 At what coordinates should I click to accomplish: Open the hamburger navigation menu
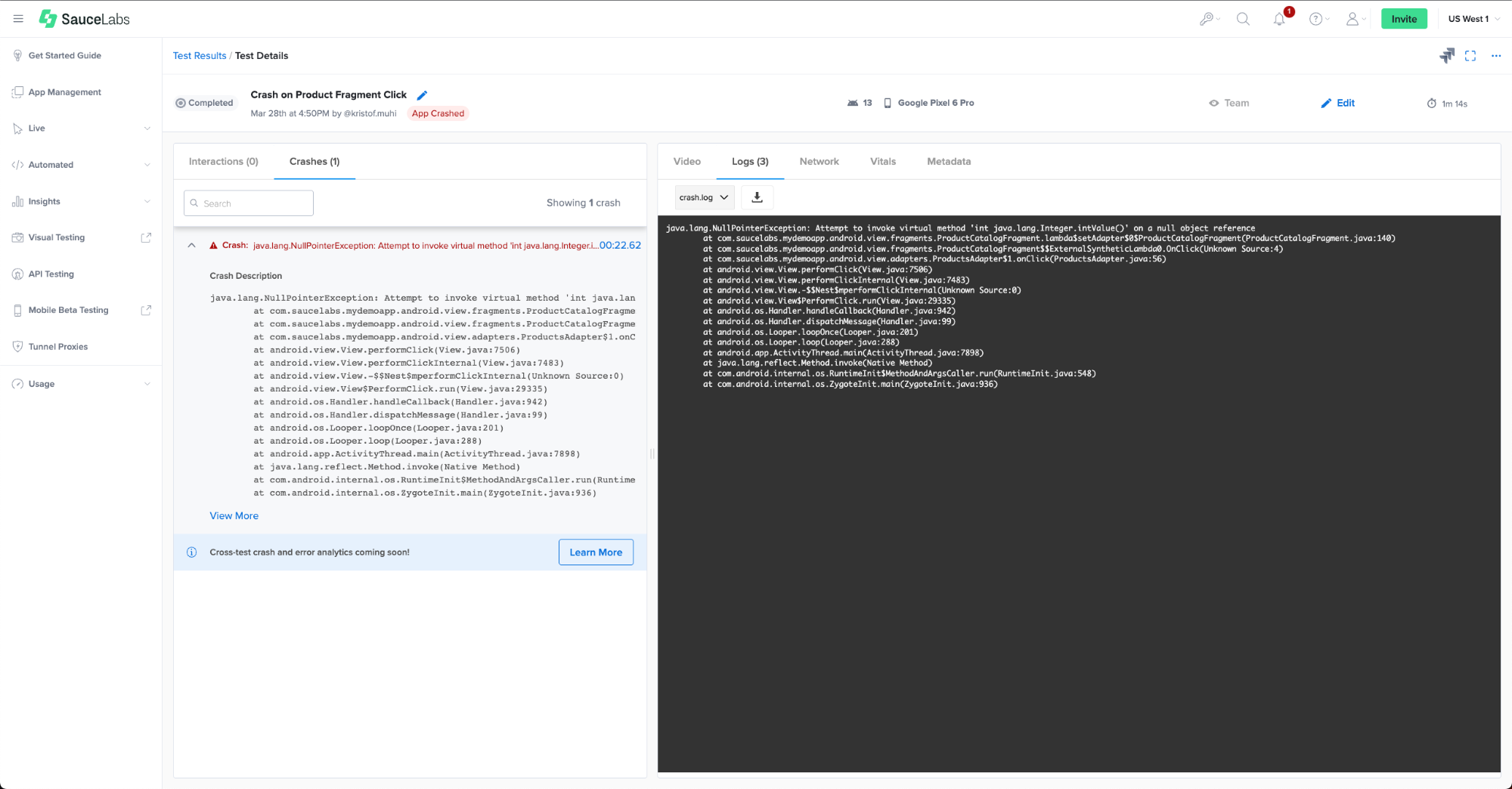[18, 19]
